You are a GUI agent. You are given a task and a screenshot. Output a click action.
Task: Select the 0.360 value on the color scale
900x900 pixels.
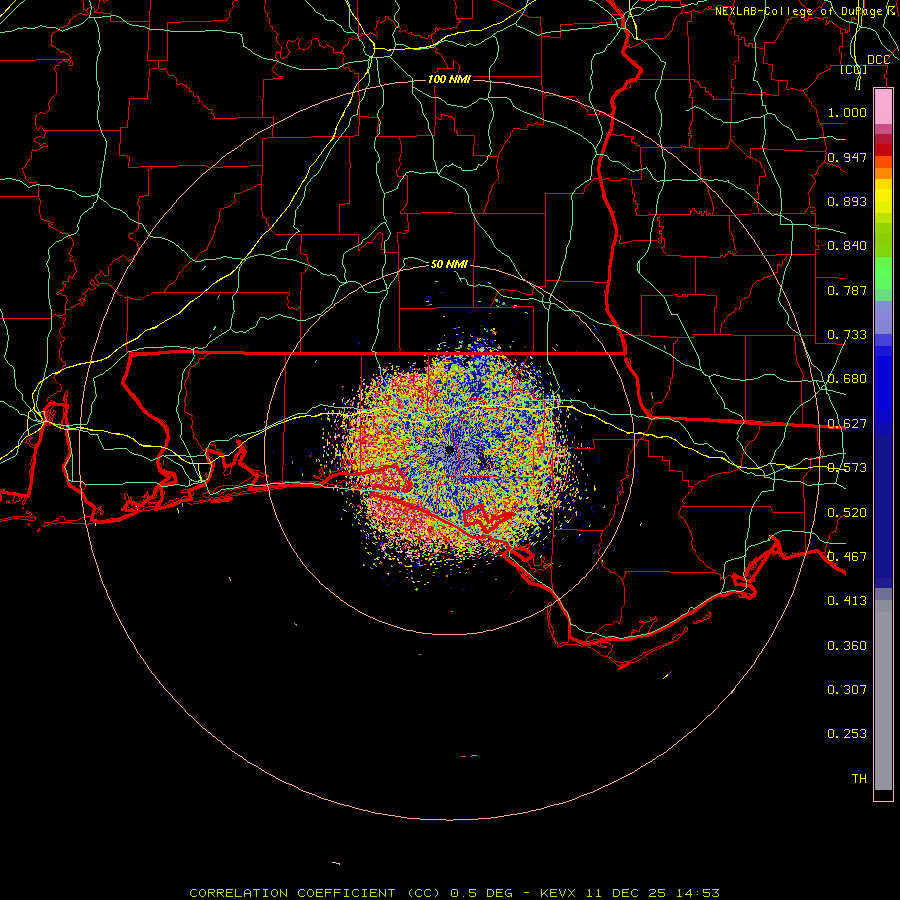[847, 646]
